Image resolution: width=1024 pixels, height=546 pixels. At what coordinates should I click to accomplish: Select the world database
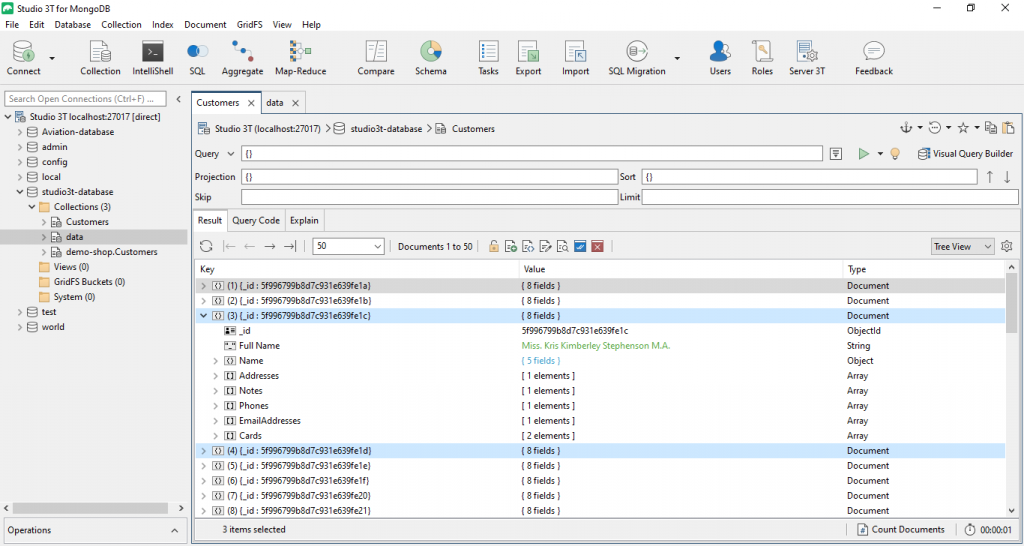coord(53,327)
